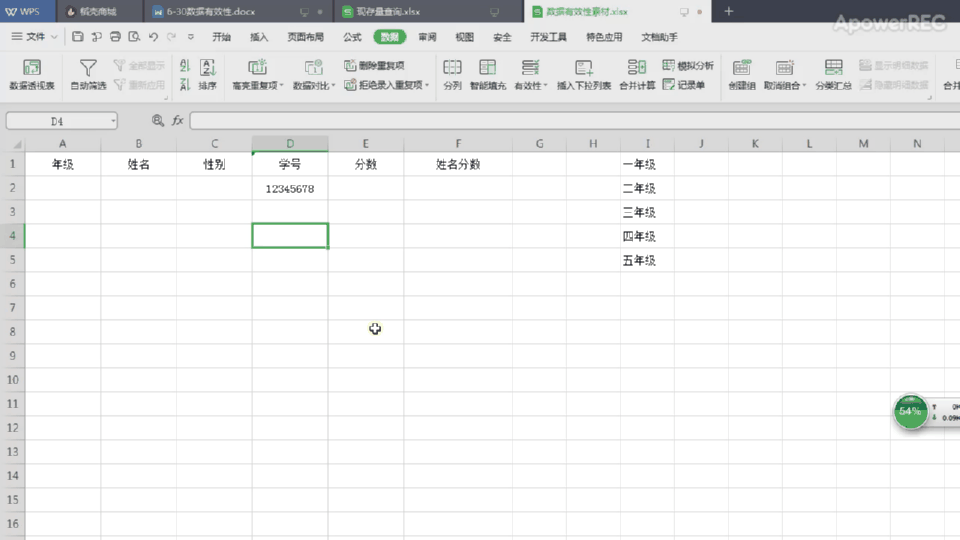
Task: Select cell D2 containing 12345678
Action: [290, 188]
